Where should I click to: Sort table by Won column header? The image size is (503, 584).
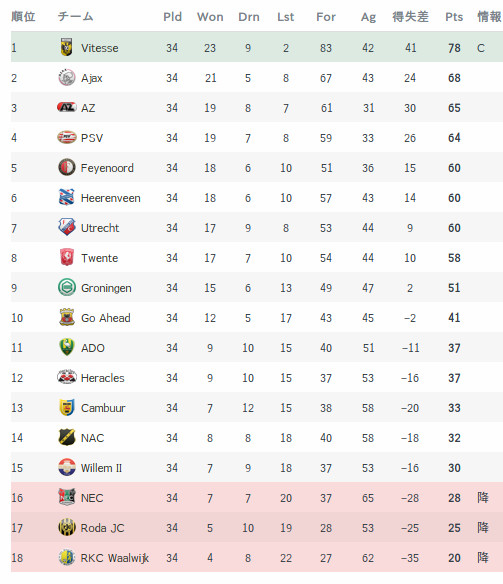210,17
